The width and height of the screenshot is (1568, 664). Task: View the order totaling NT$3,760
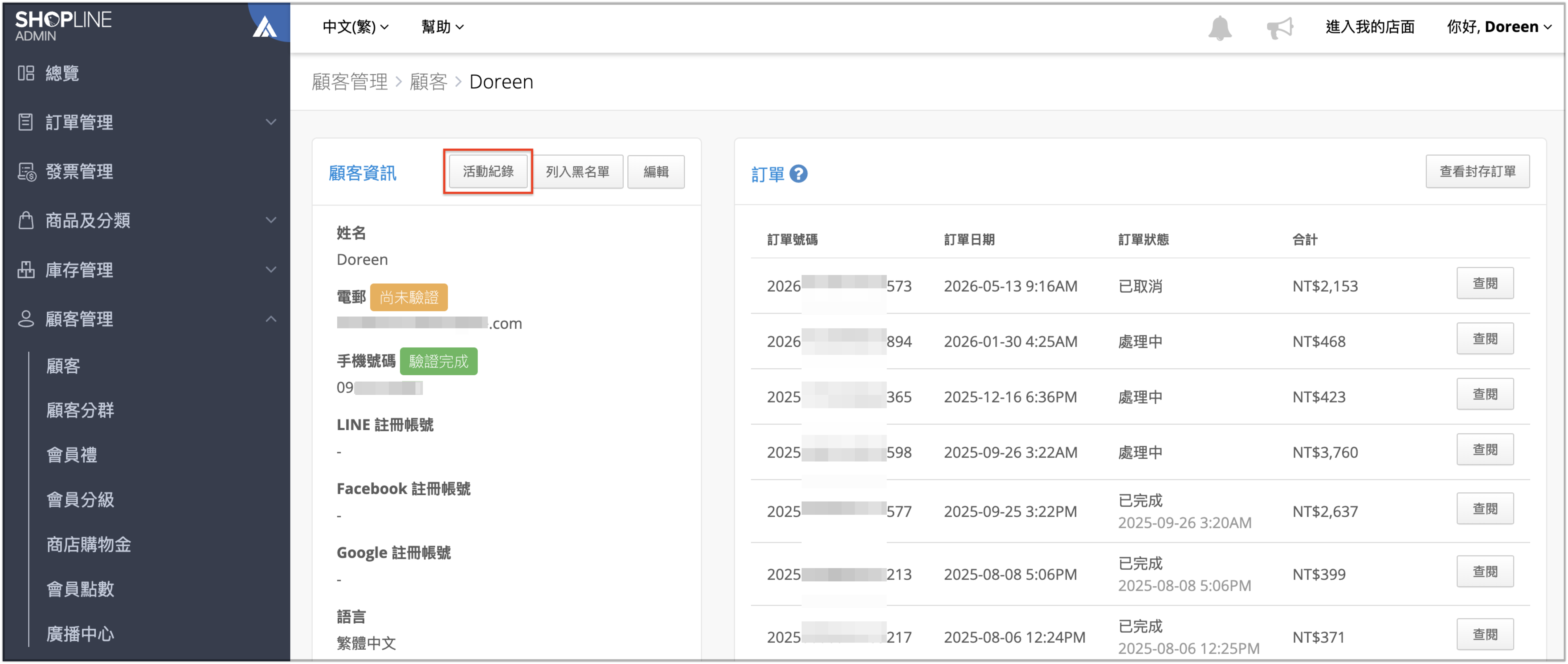(x=1485, y=450)
